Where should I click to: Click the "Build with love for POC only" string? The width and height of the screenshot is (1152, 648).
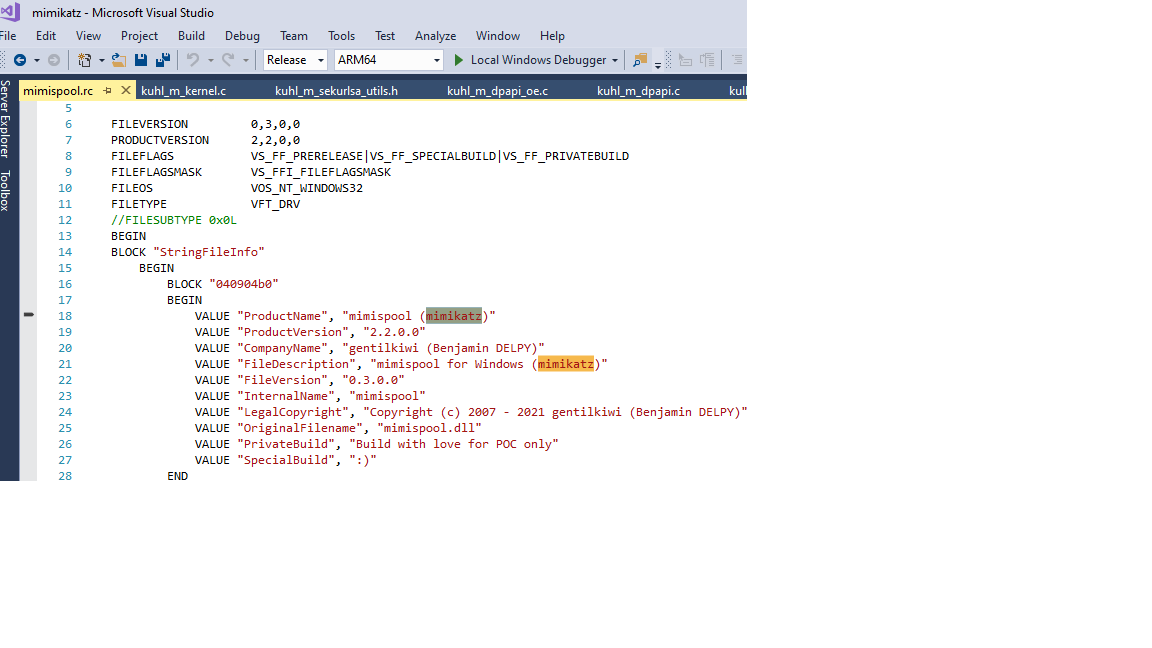(453, 444)
